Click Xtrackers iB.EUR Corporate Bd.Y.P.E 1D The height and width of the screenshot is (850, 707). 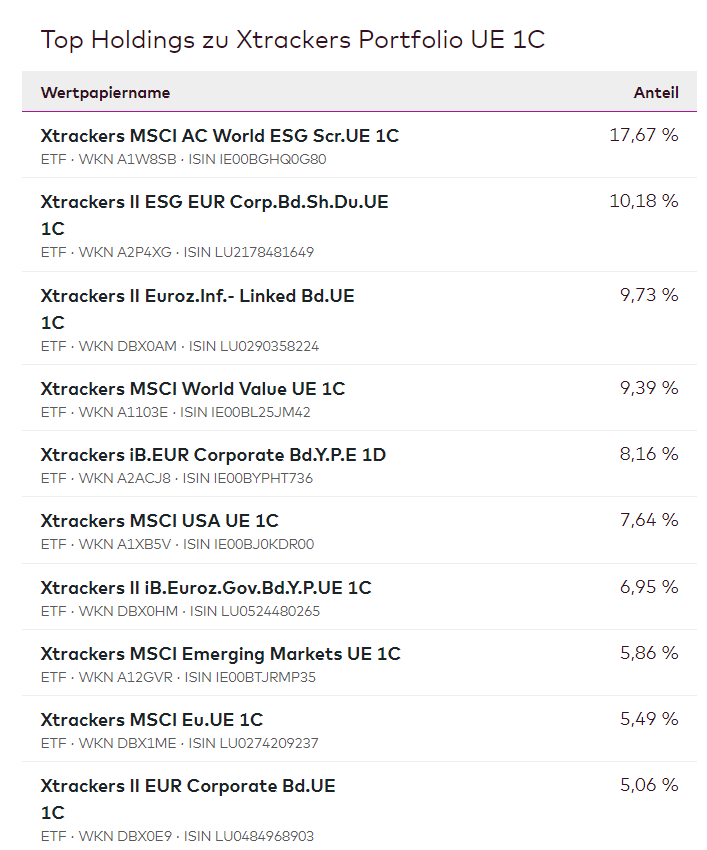213,455
